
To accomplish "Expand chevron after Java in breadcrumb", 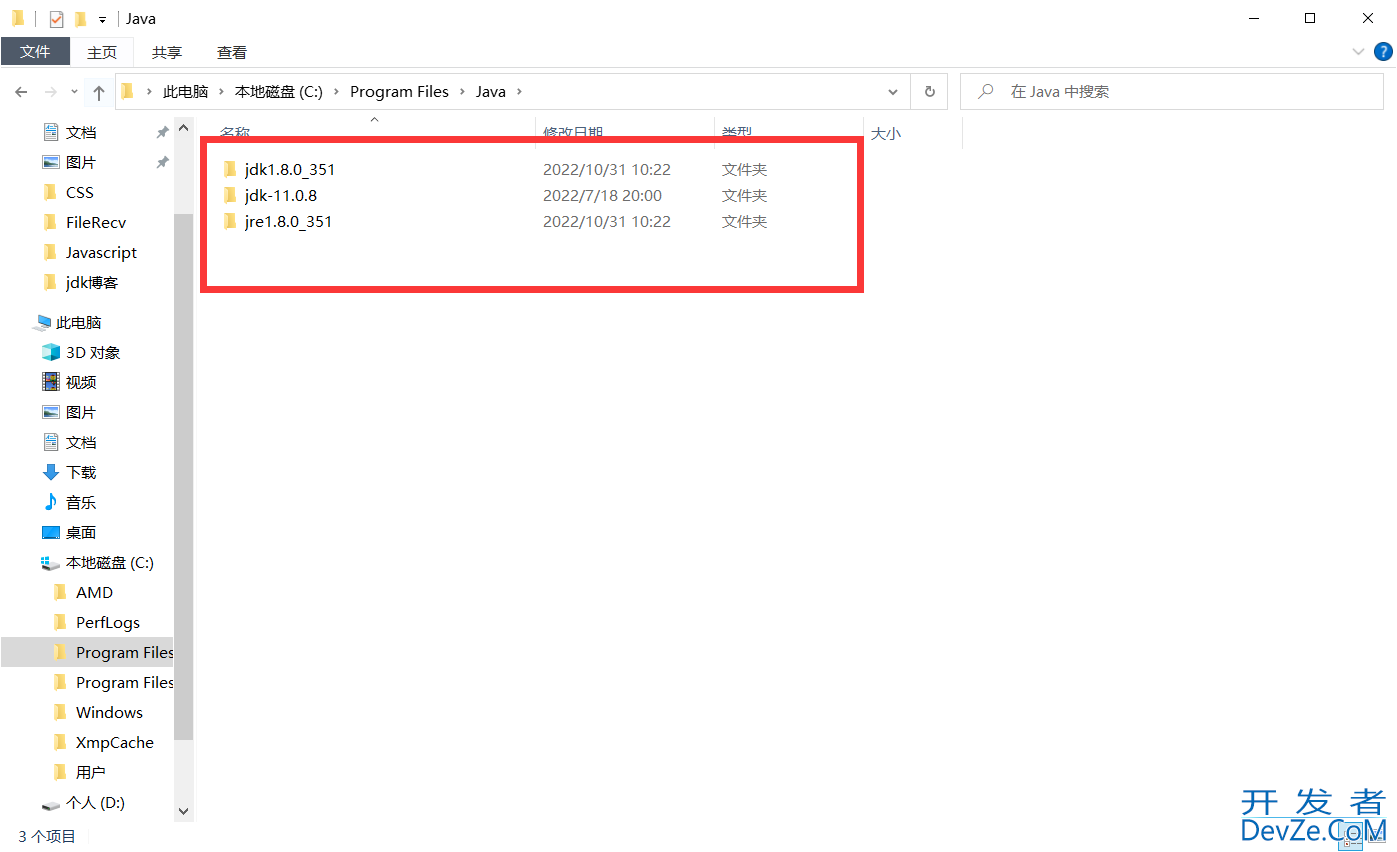I will (x=519, y=91).
